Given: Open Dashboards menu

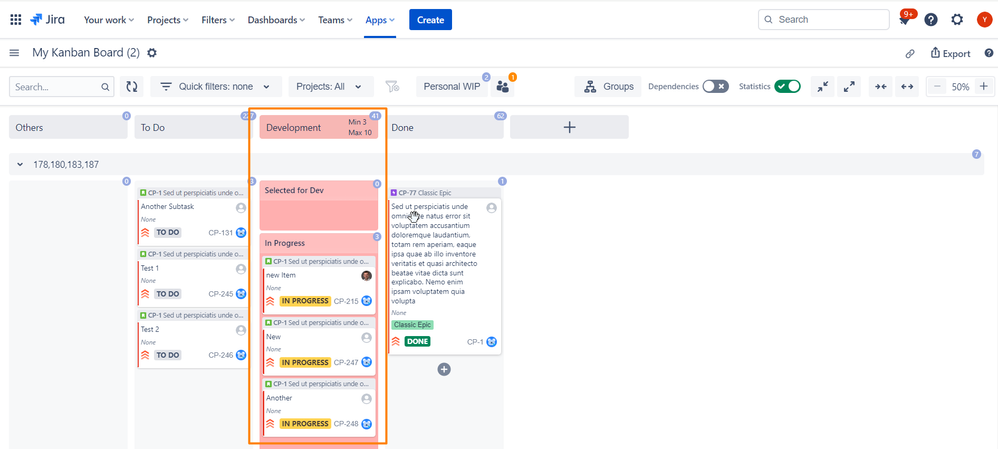Looking at the screenshot, I should click(x=276, y=20).
